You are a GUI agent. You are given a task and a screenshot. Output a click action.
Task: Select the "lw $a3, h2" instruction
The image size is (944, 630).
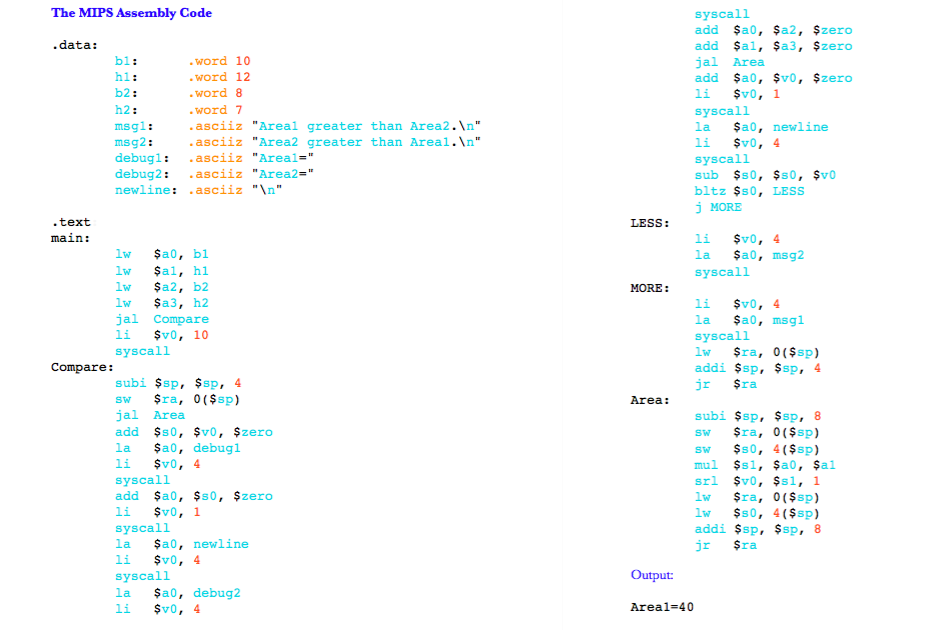[x=162, y=303]
